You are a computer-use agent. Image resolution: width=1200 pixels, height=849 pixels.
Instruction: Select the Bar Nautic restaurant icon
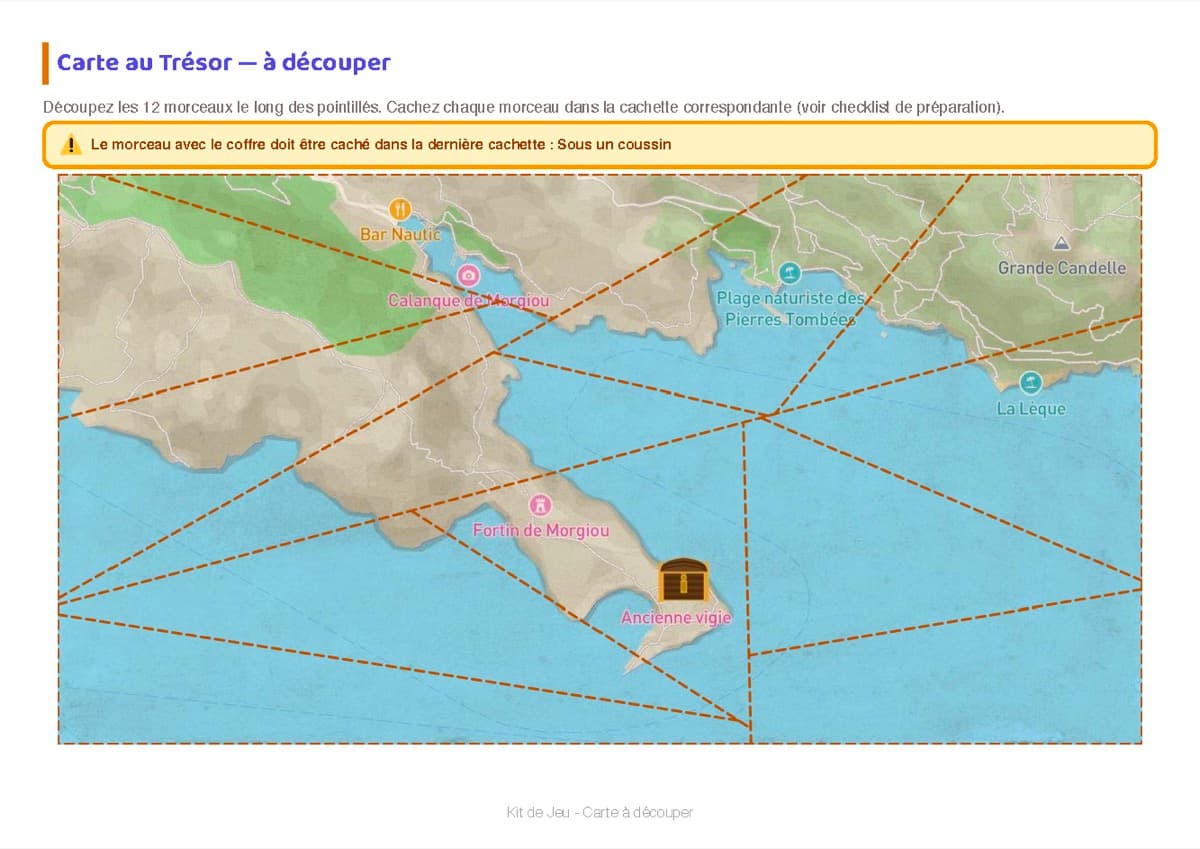400,209
